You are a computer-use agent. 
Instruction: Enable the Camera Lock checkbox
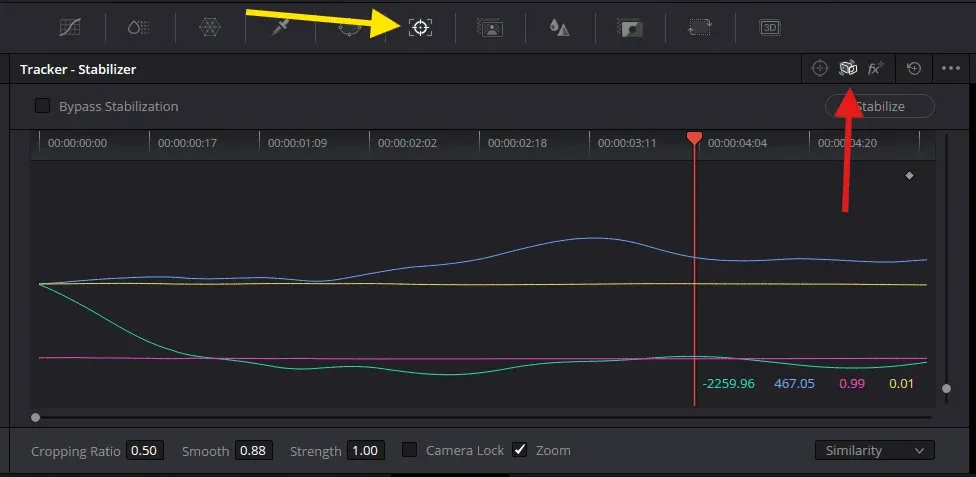(x=409, y=450)
